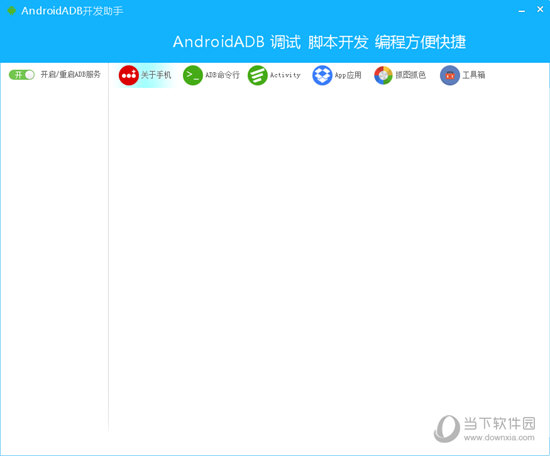Close the AndroidADB window
Image resolution: width=550 pixels, height=456 pixels.
pos(540,9)
